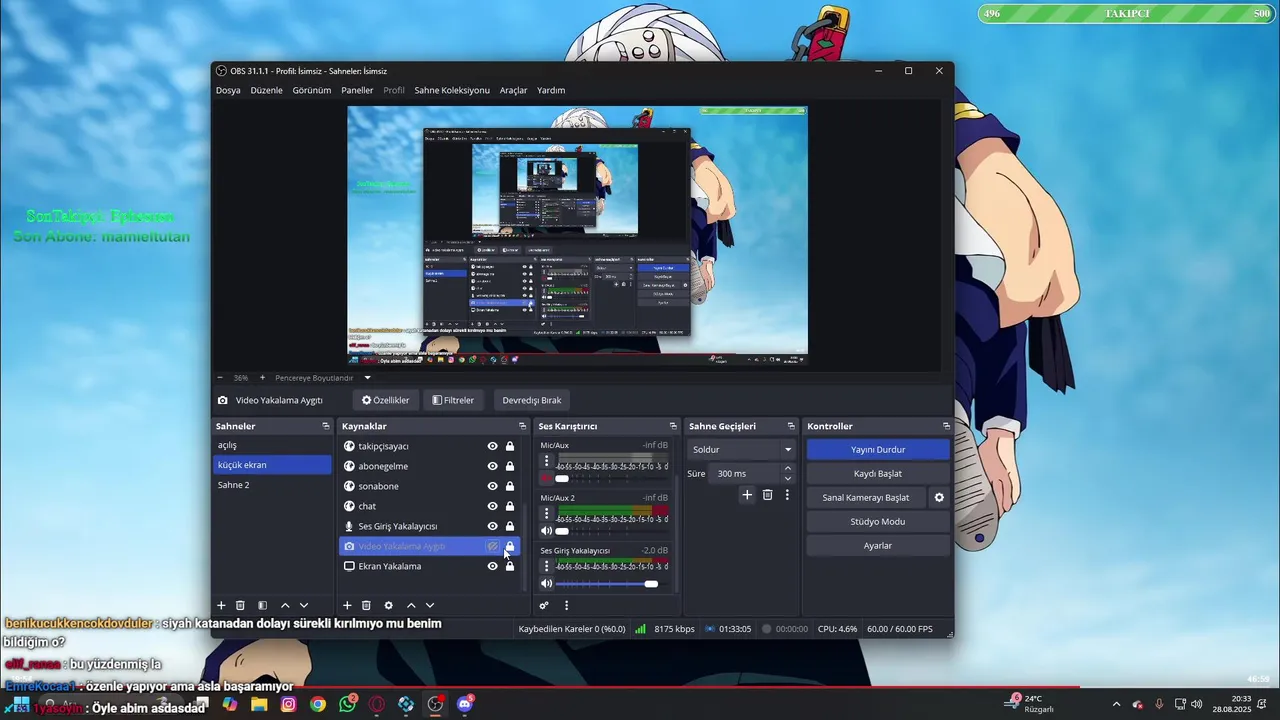Open the Araçlar menu
The width and height of the screenshot is (1280, 720).
pyautogui.click(x=513, y=90)
